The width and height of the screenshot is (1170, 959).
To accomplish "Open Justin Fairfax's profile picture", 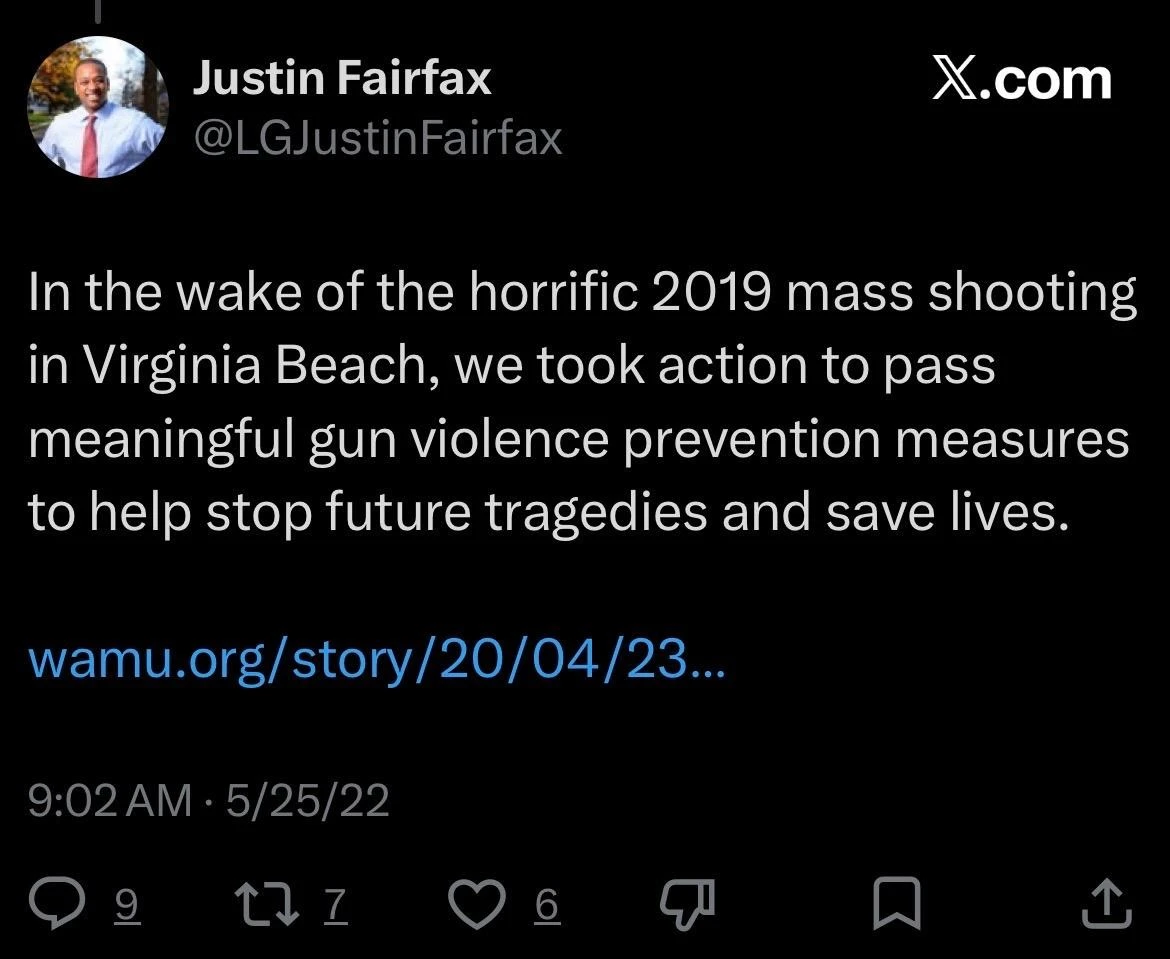I will [97, 108].
